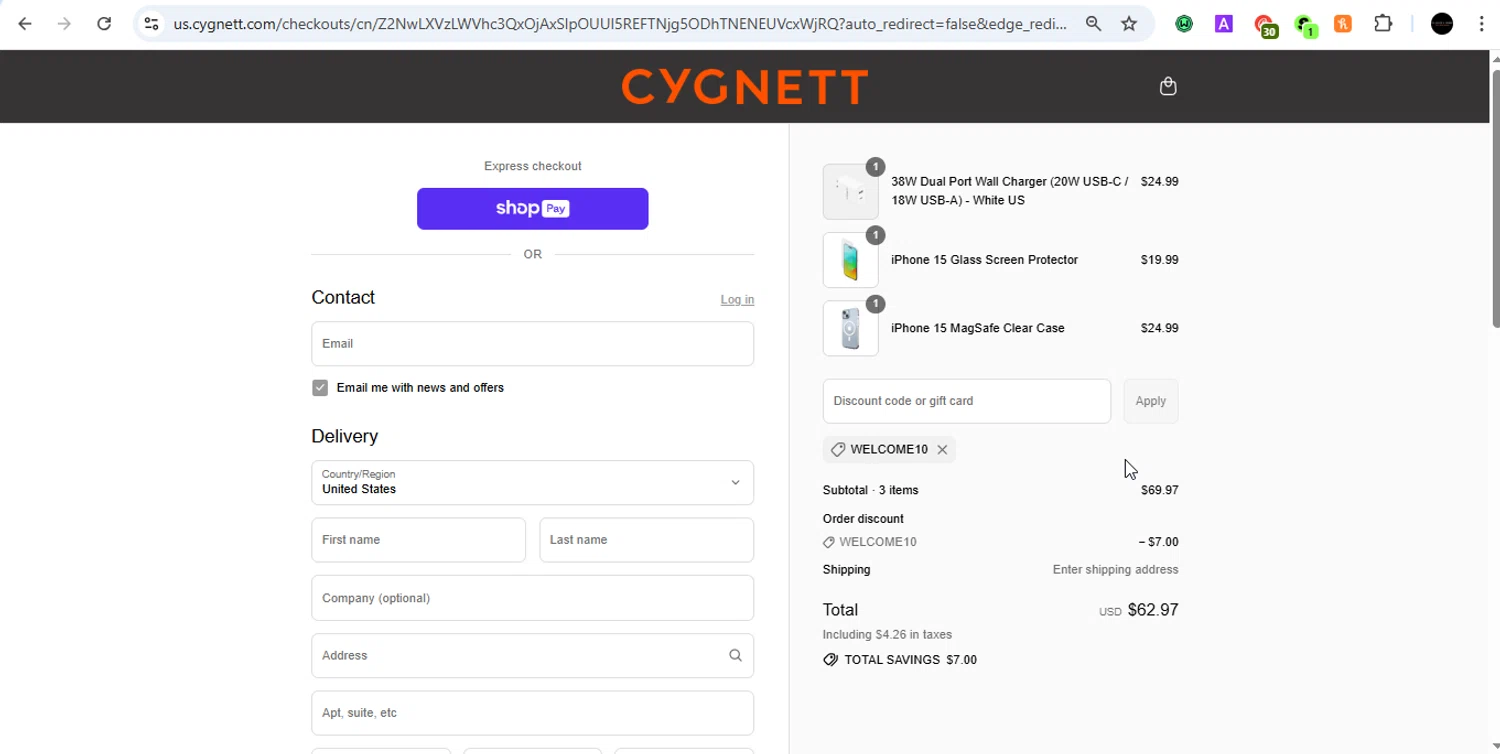Focus the Apt, suite, etc field

(x=533, y=713)
